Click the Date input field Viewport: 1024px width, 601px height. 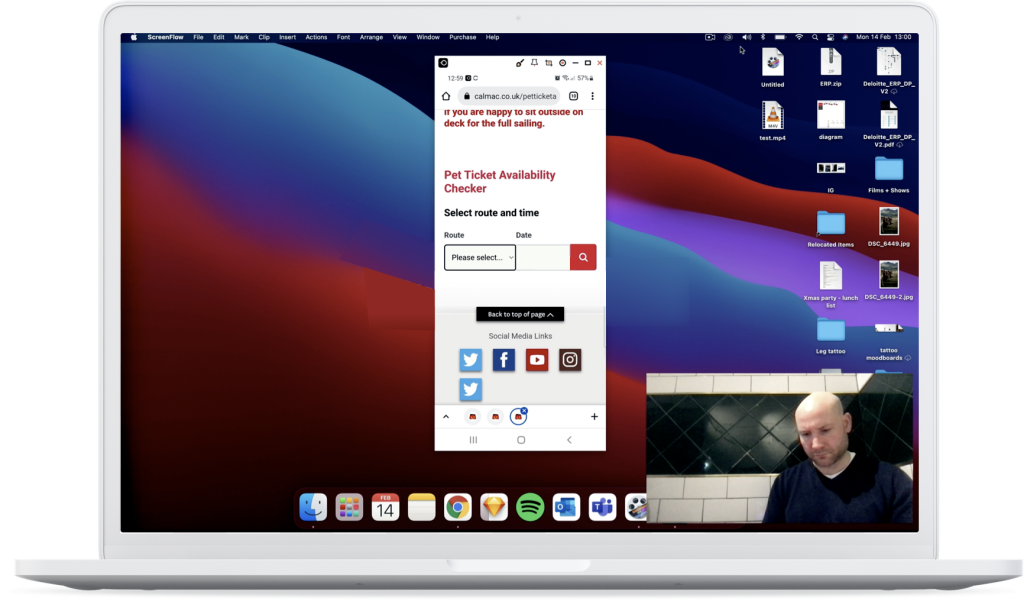coord(543,258)
